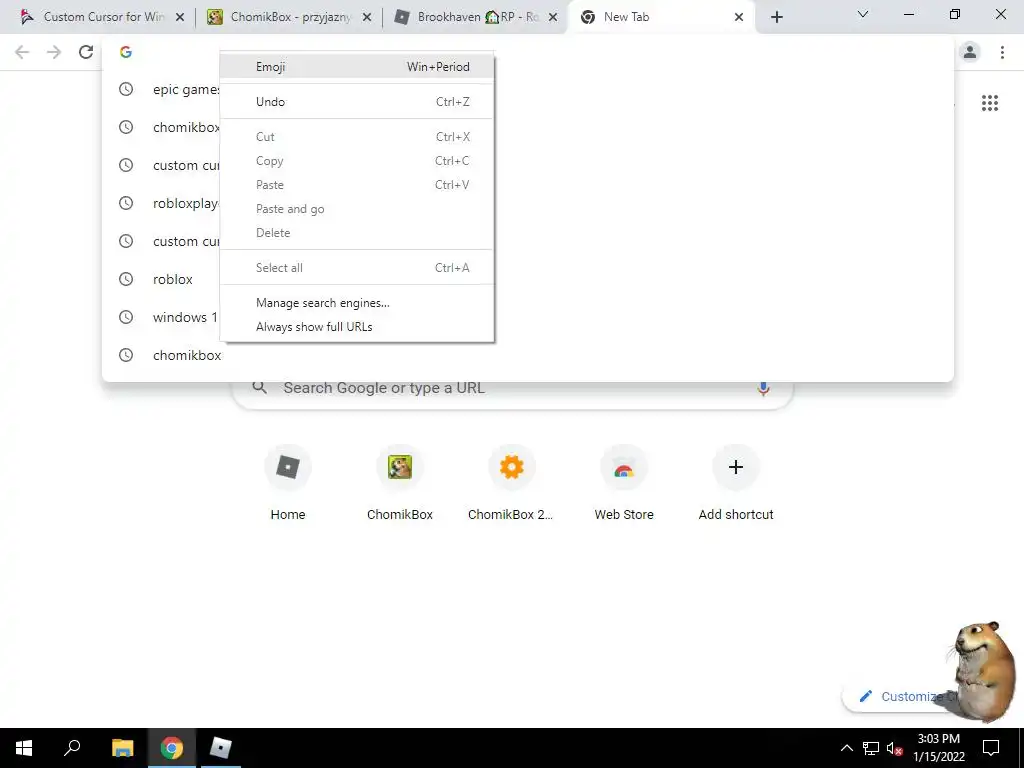Show hidden system tray icons
Screen dimensions: 1024x768
pos(846,748)
